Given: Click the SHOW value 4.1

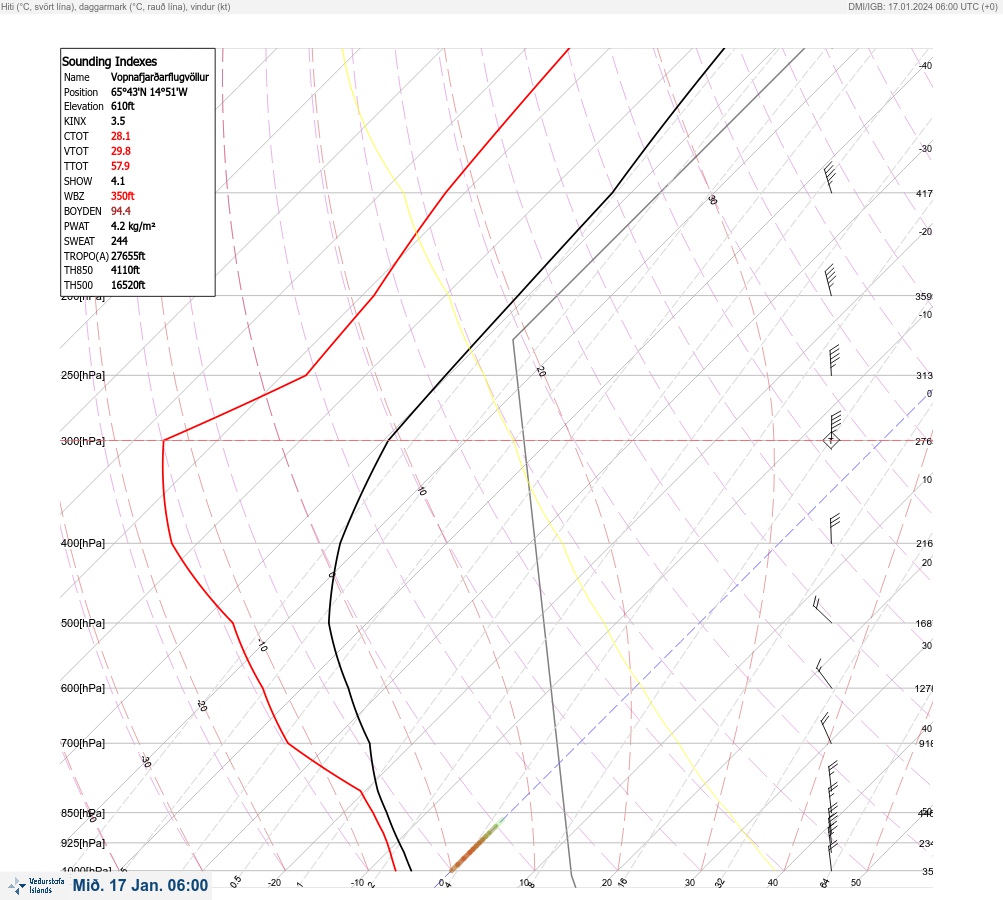Looking at the screenshot, I should coord(118,181).
